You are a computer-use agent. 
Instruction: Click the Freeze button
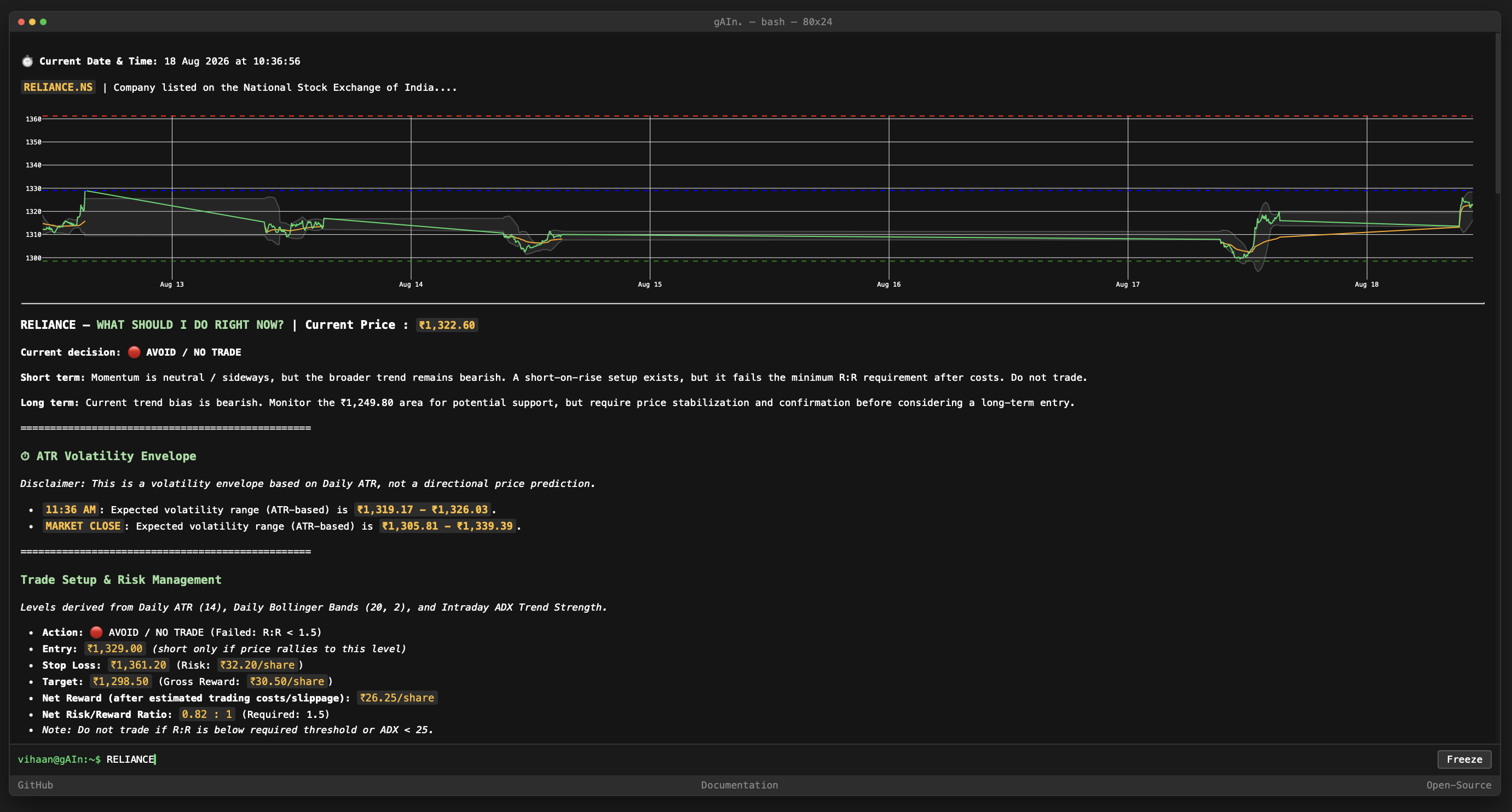1464,759
